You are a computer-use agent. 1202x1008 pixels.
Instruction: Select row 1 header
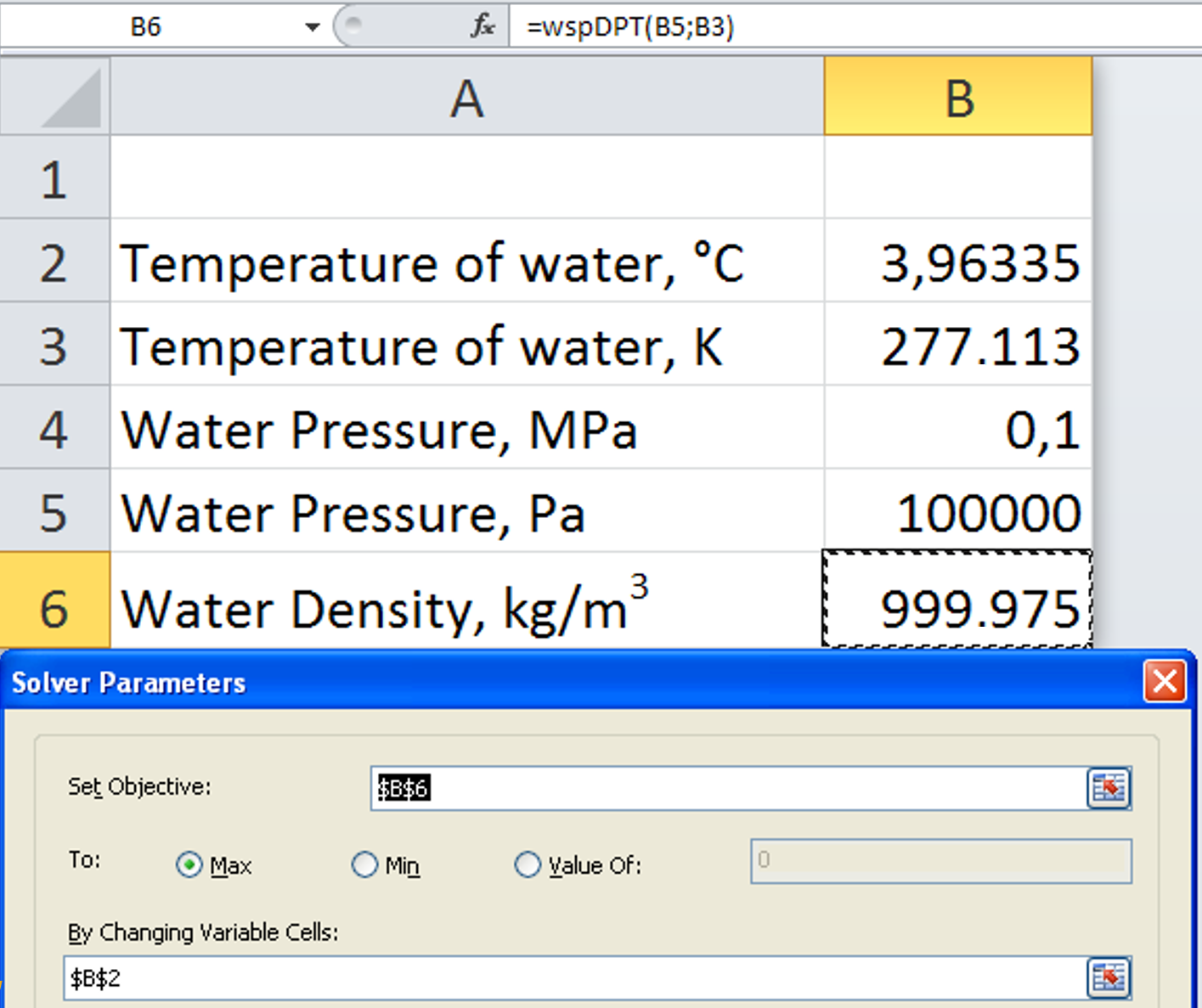pyautogui.click(x=55, y=177)
